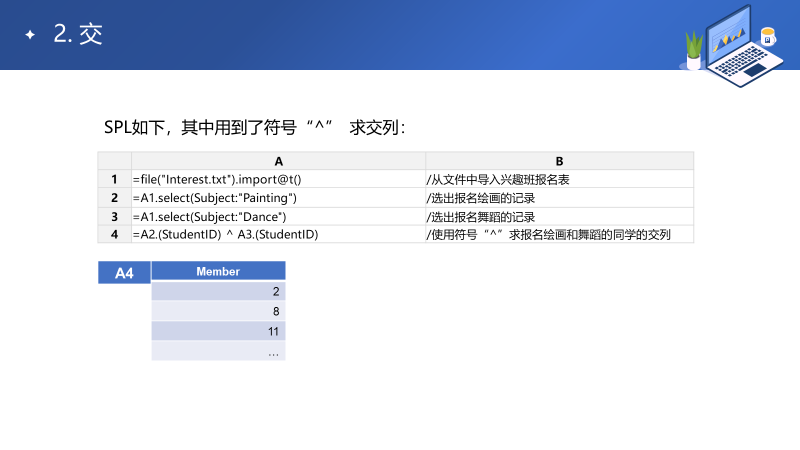This screenshot has height=450, width=800.
Task: Click the coffee mug illustration
Action: point(768,36)
